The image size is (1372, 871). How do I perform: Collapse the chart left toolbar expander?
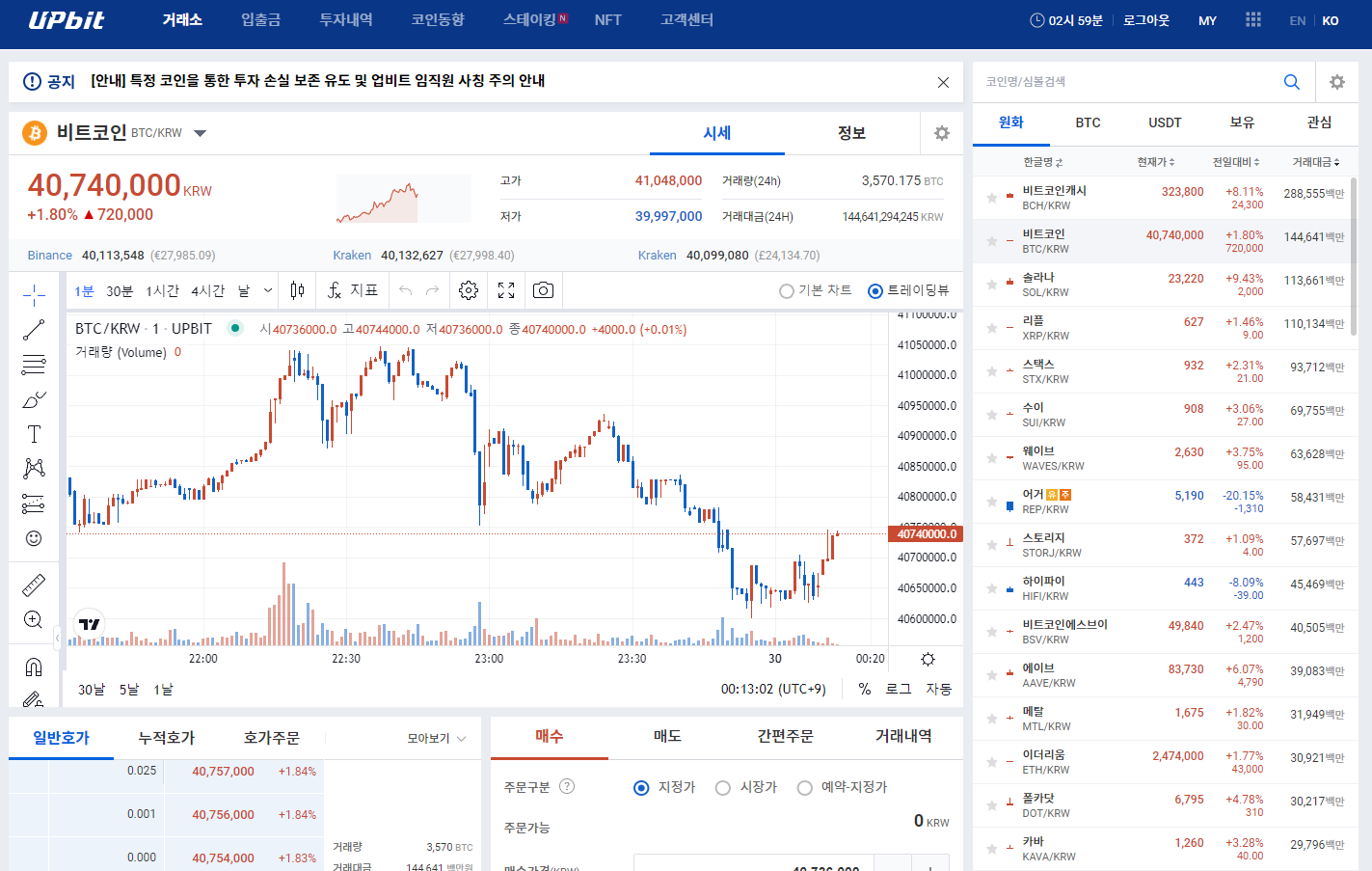(x=58, y=638)
